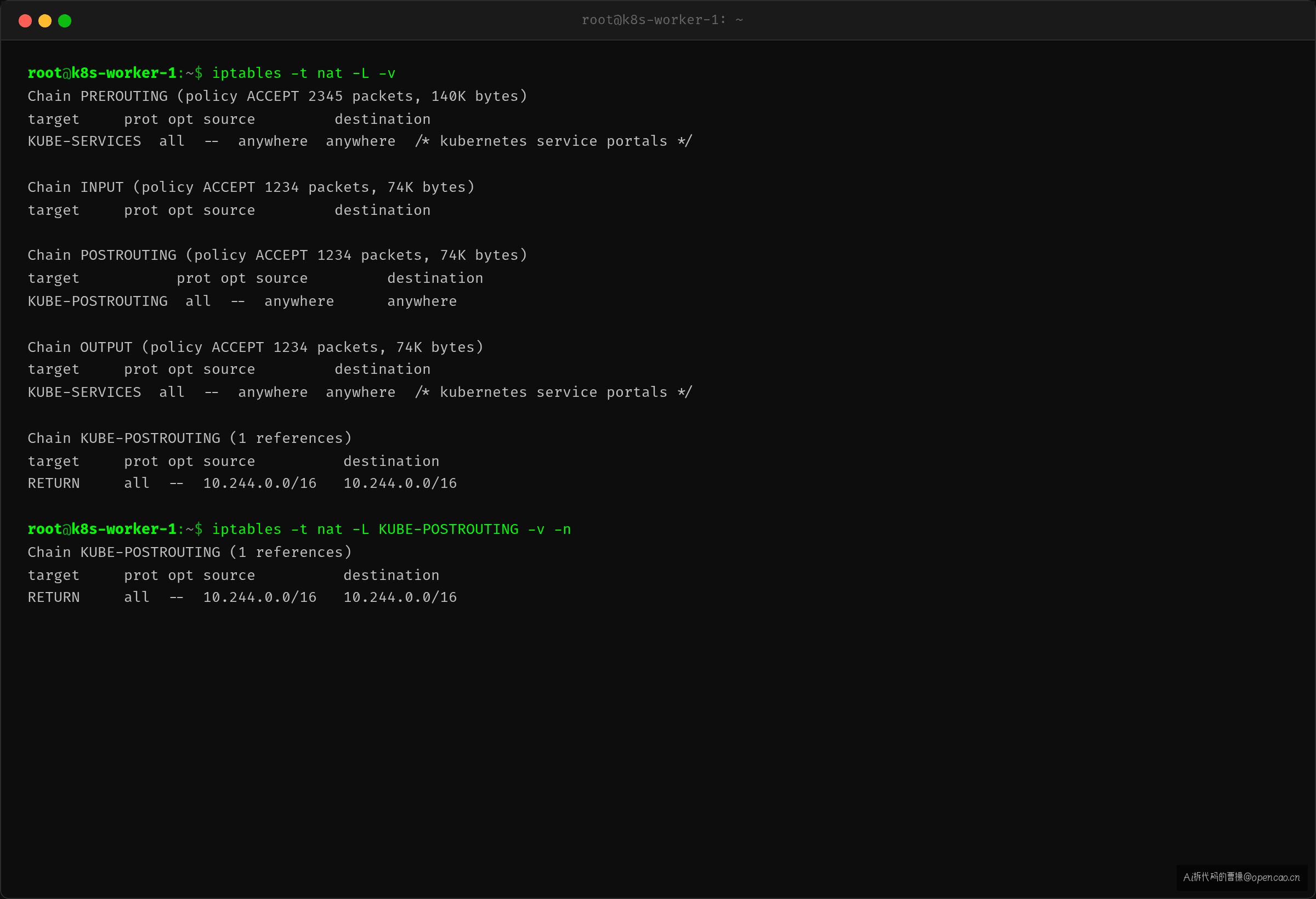Click the yellow minimize window button
This screenshot has height=899, width=1316.
(45, 21)
